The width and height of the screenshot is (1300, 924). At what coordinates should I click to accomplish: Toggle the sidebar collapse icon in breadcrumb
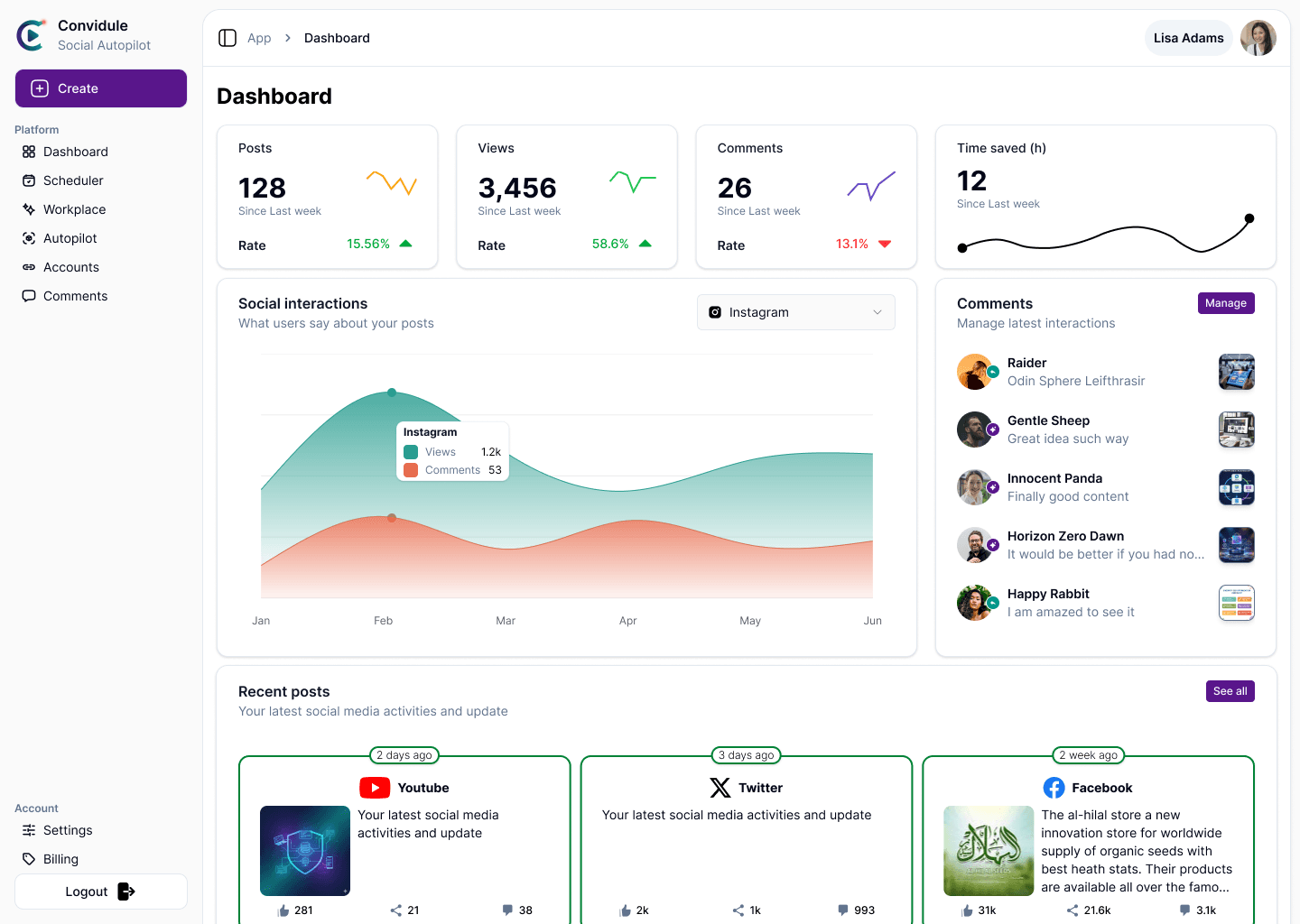point(227,38)
